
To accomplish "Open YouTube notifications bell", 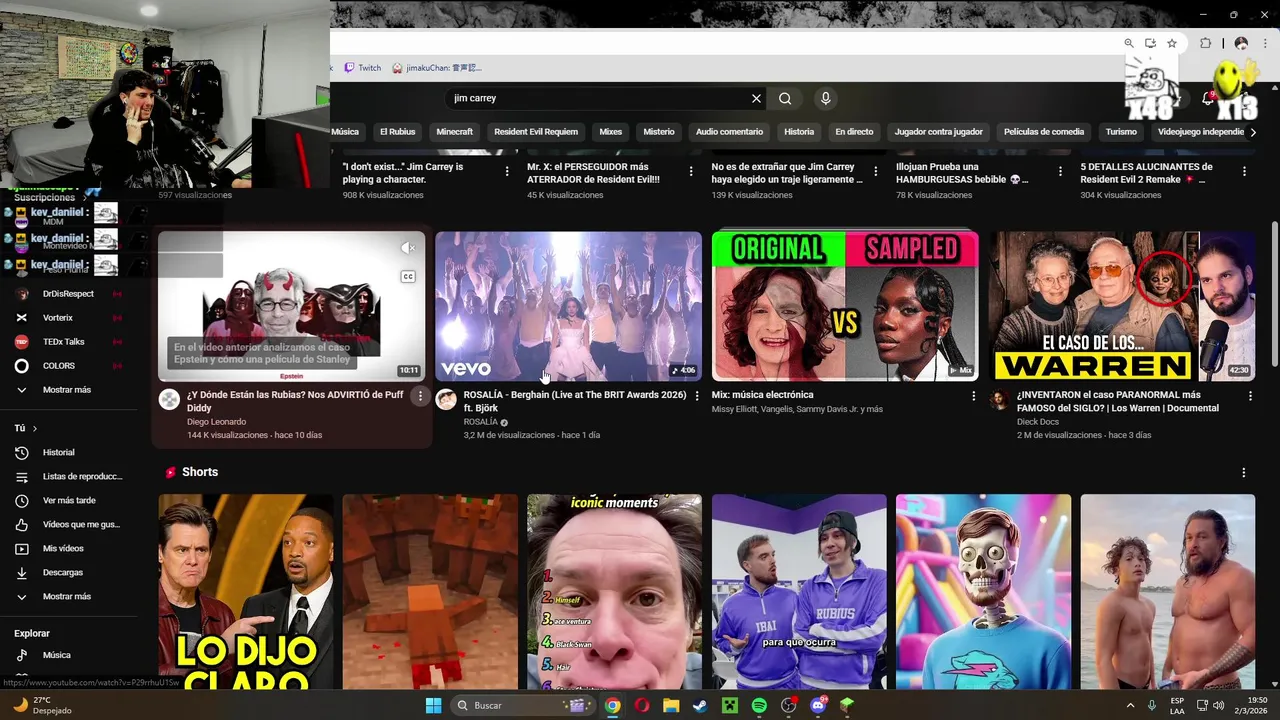I will (1207, 98).
